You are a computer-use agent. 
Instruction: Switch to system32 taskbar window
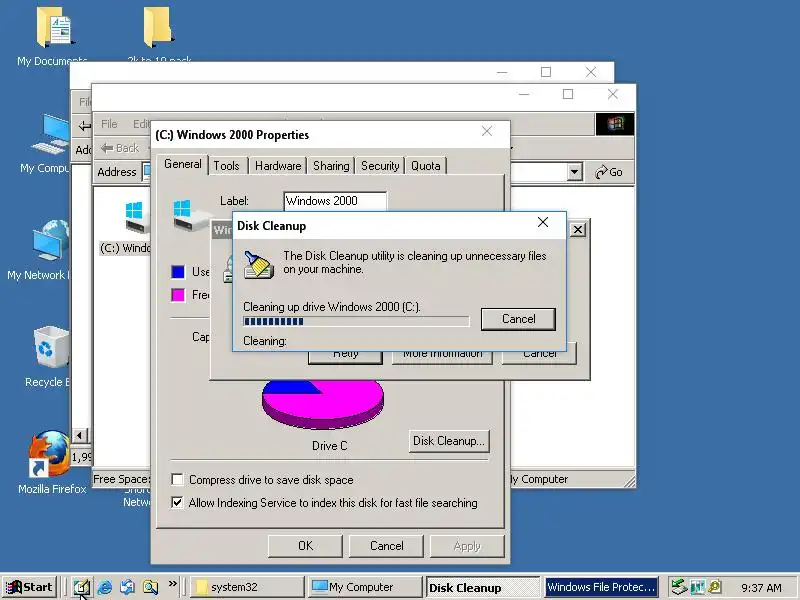[247, 587]
